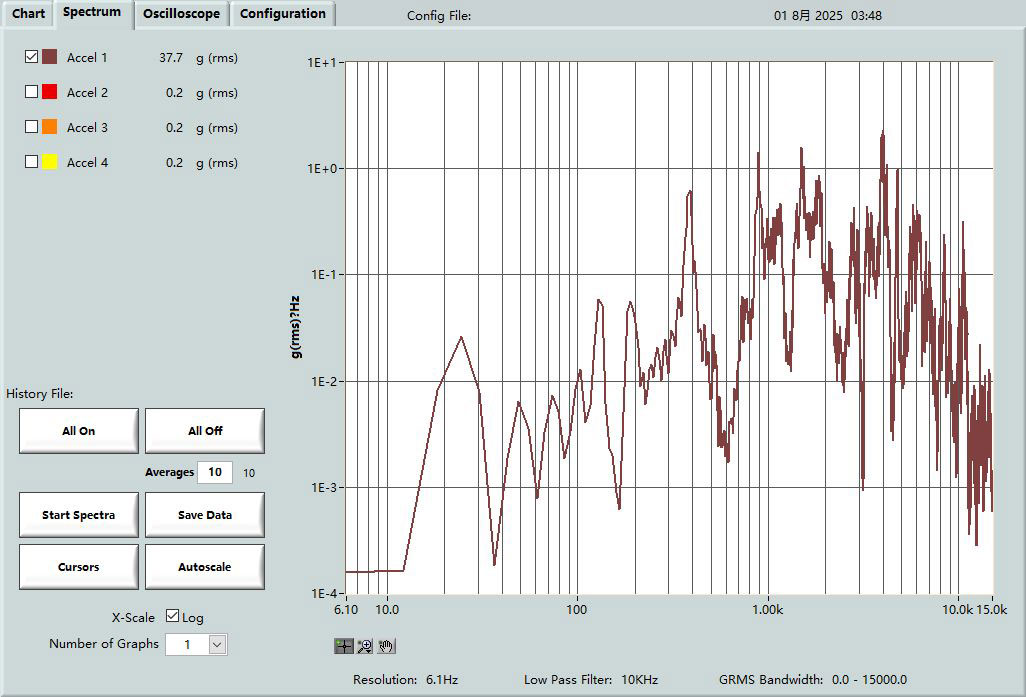Enable the Accel 2 channel checkbox

point(31,92)
